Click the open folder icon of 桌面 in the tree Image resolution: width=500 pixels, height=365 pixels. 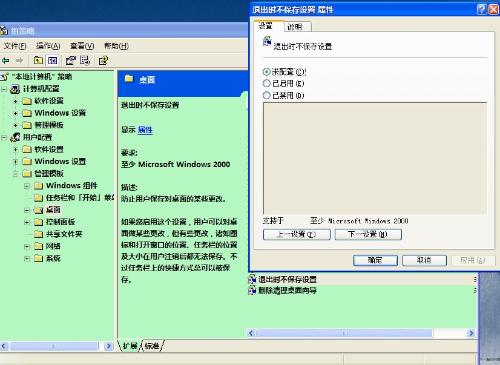39,210
